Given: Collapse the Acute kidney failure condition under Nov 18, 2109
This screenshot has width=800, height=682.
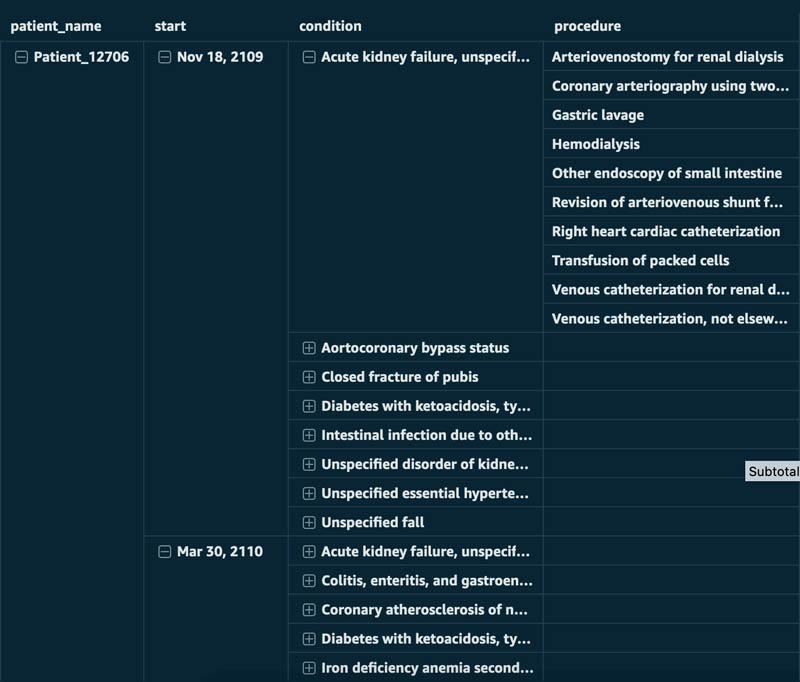Looking at the screenshot, I should tap(309, 57).
